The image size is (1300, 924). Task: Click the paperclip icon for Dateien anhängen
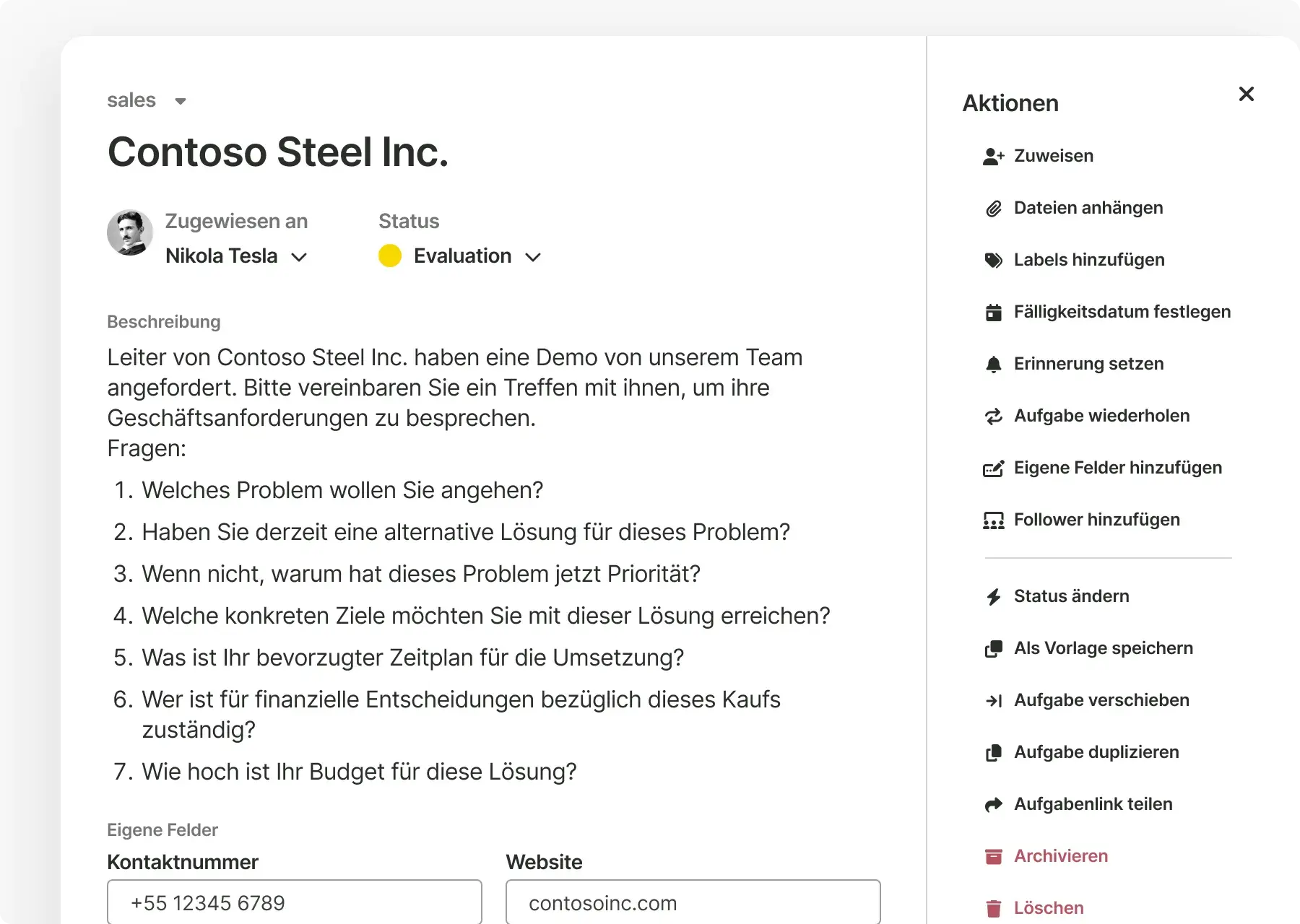pos(994,209)
